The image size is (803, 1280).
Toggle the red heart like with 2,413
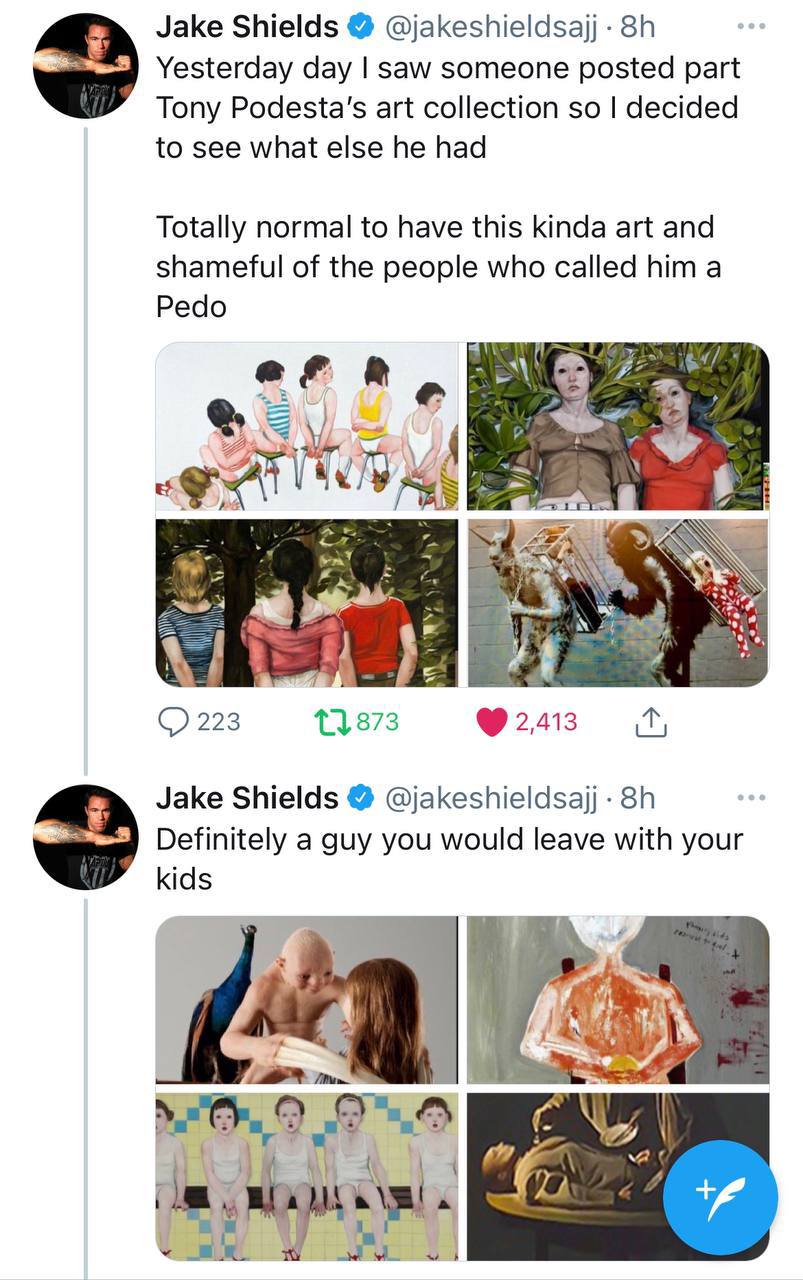[491, 722]
